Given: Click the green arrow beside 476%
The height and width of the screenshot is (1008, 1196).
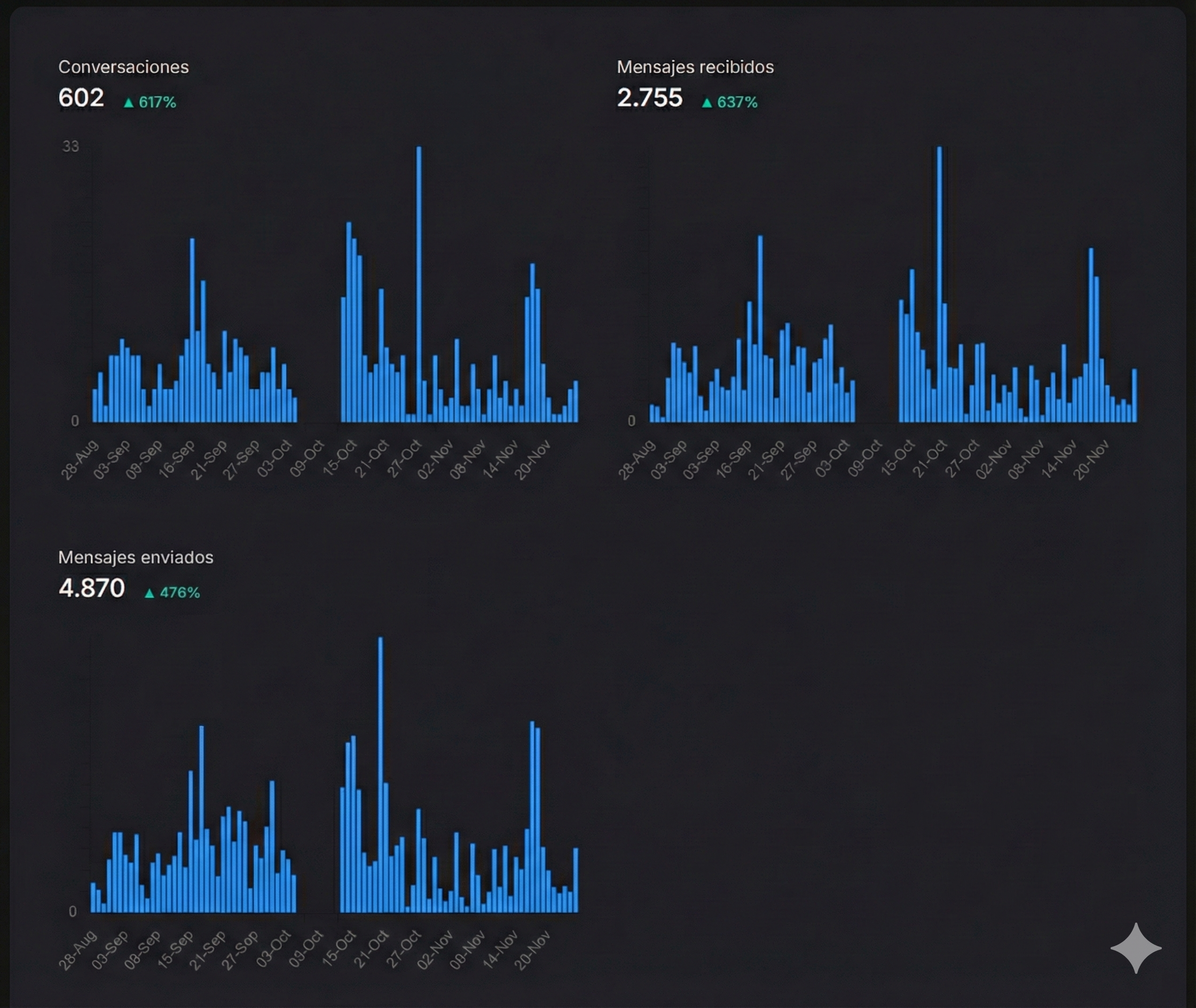Looking at the screenshot, I should point(149,593).
